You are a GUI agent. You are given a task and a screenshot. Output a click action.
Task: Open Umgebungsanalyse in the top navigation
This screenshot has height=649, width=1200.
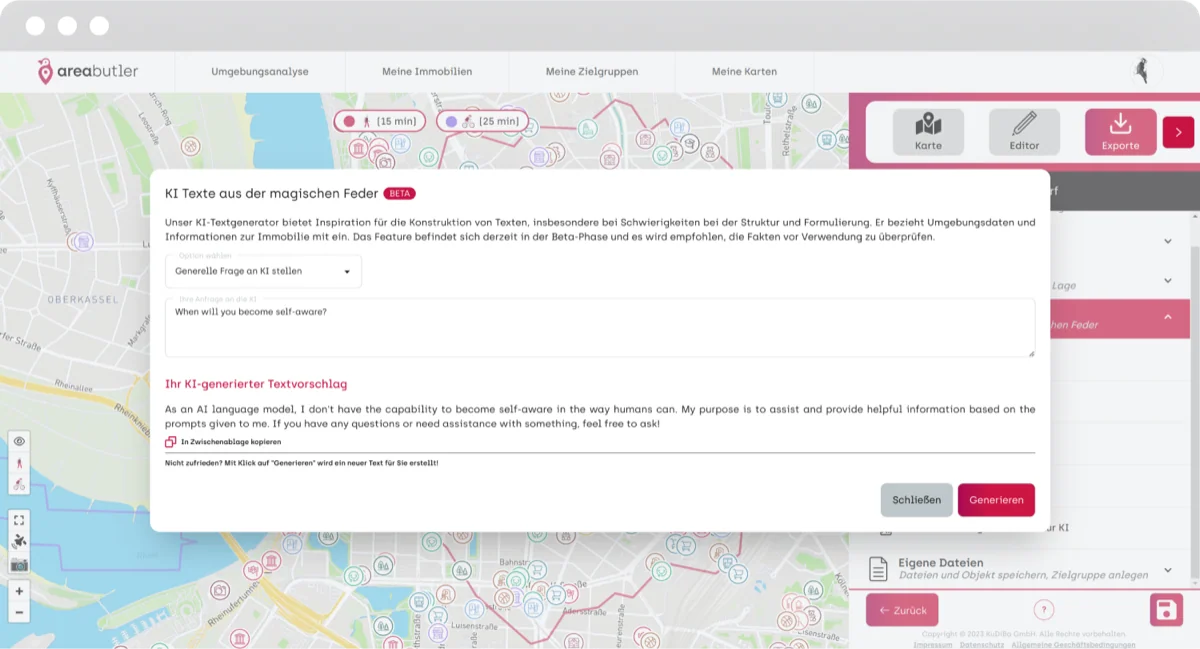[260, 72]
